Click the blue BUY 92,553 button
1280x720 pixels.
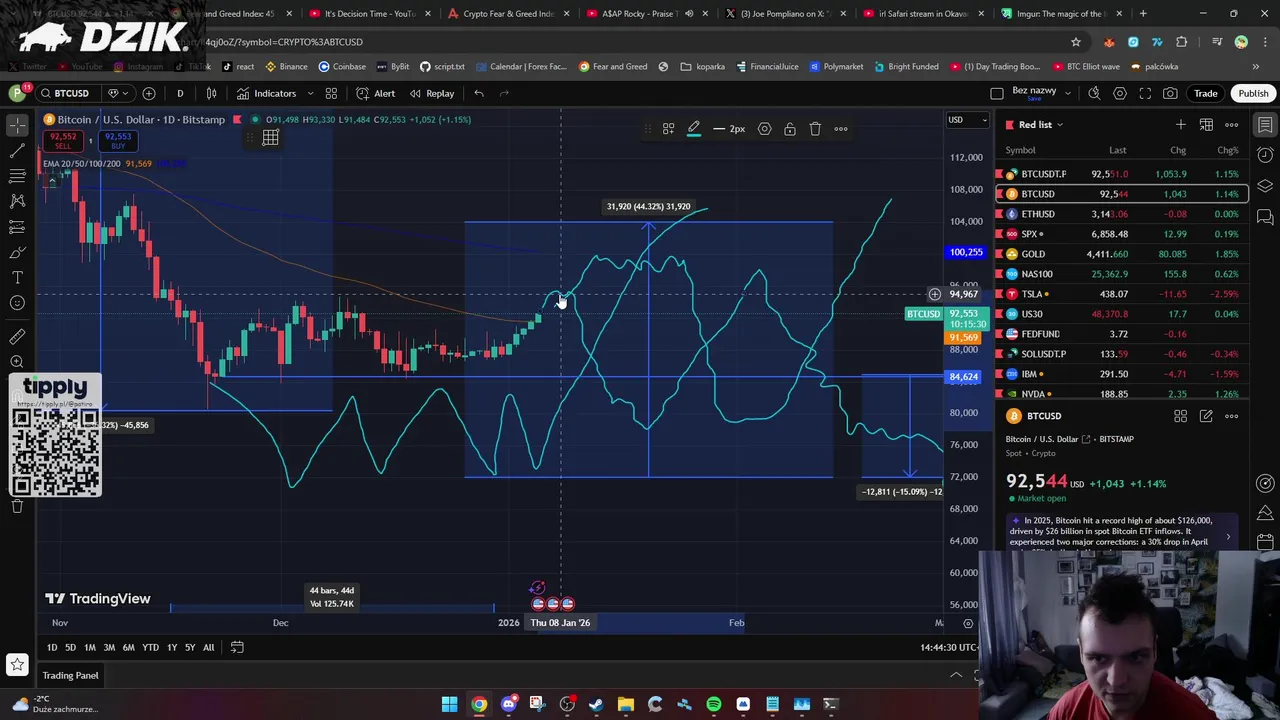(118, 140)
